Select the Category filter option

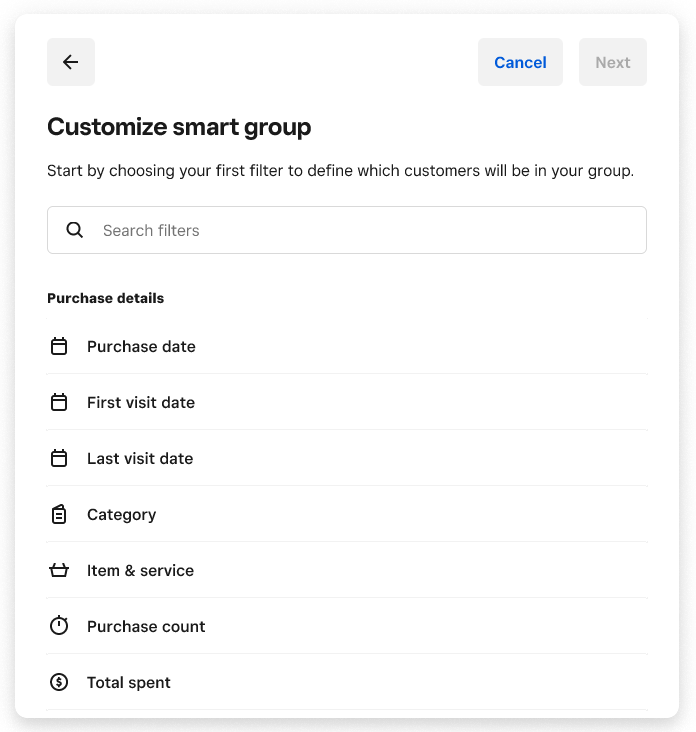(122, 514)
